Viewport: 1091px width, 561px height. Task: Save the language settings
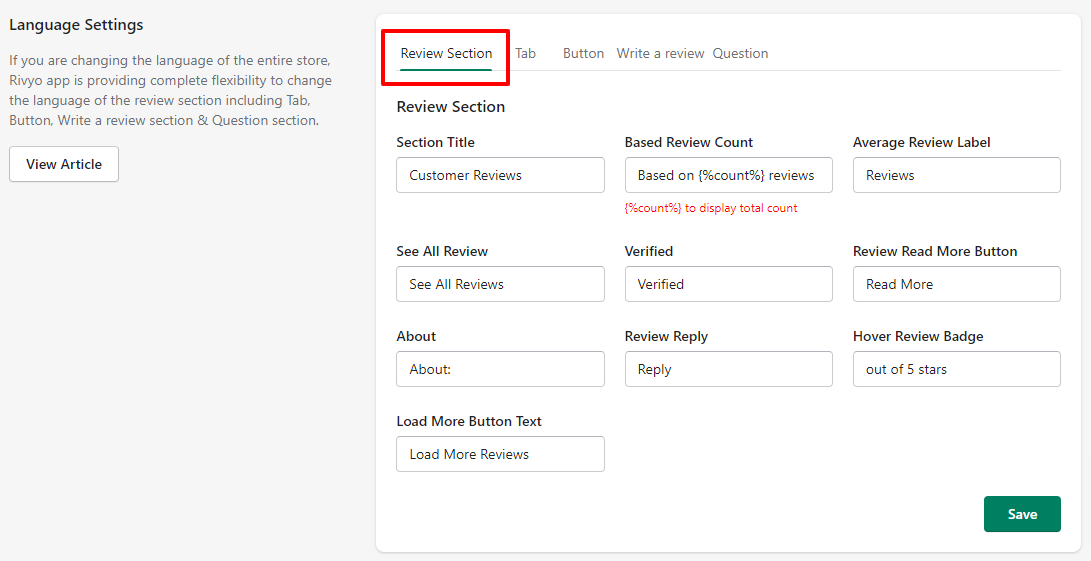pyautogui.click(x=1022, y=514)
